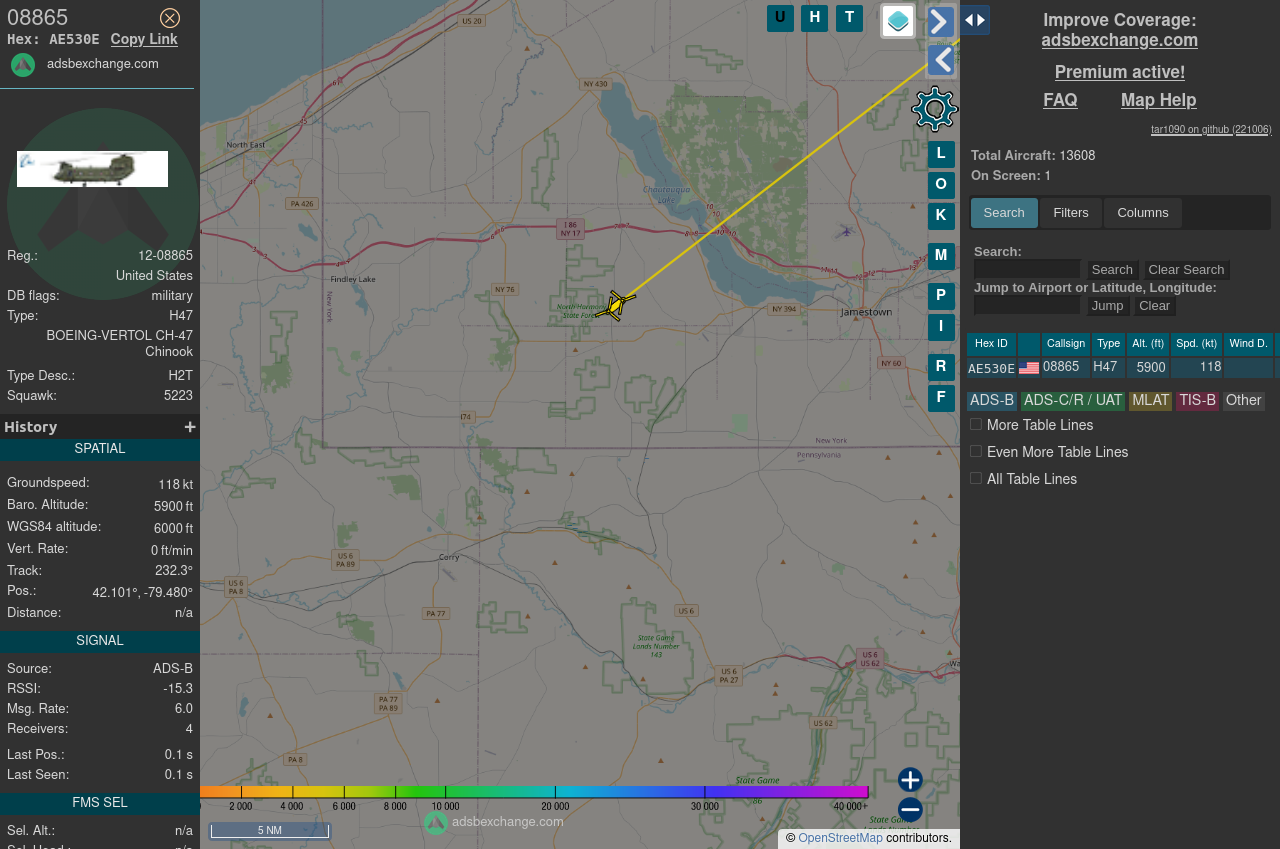Click the 12-08865 registration value

coord(165,256)
